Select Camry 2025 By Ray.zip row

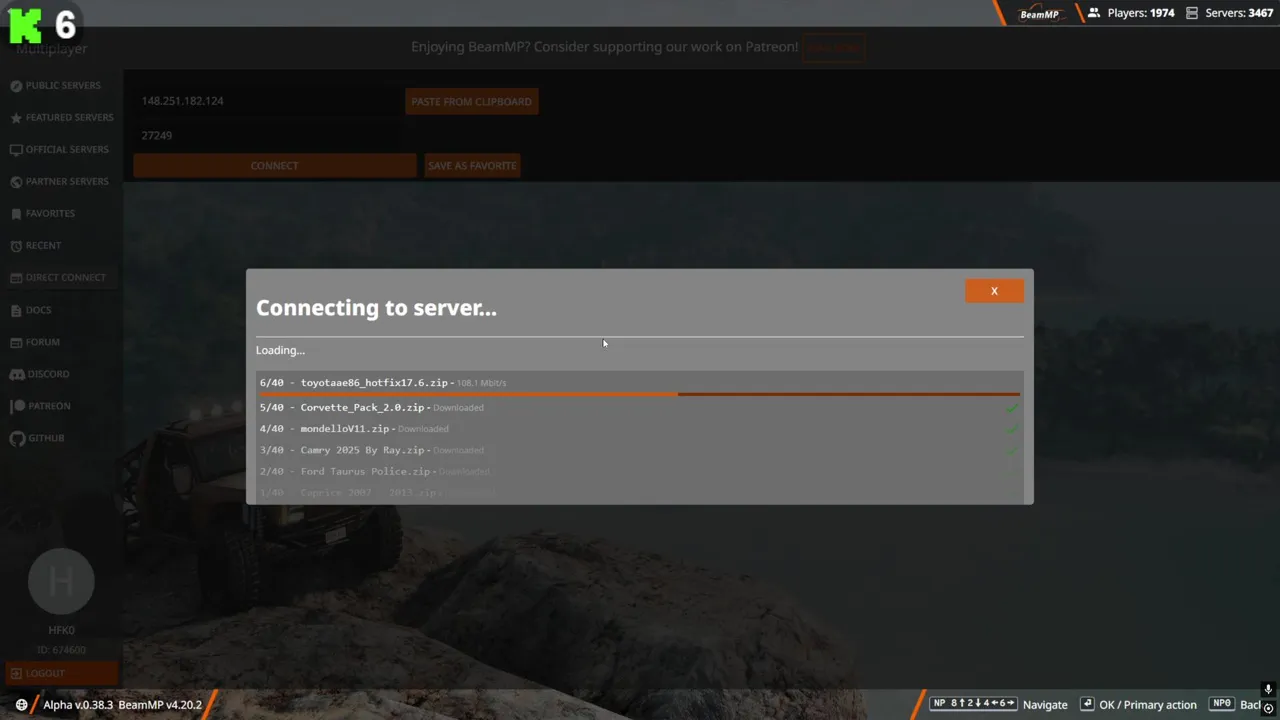(639, 450)
